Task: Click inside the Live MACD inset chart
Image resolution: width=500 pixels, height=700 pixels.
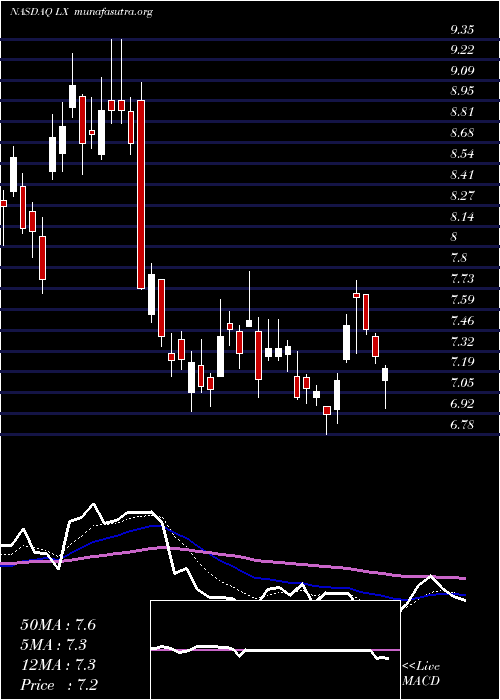Action: click(x=275, y=650)
